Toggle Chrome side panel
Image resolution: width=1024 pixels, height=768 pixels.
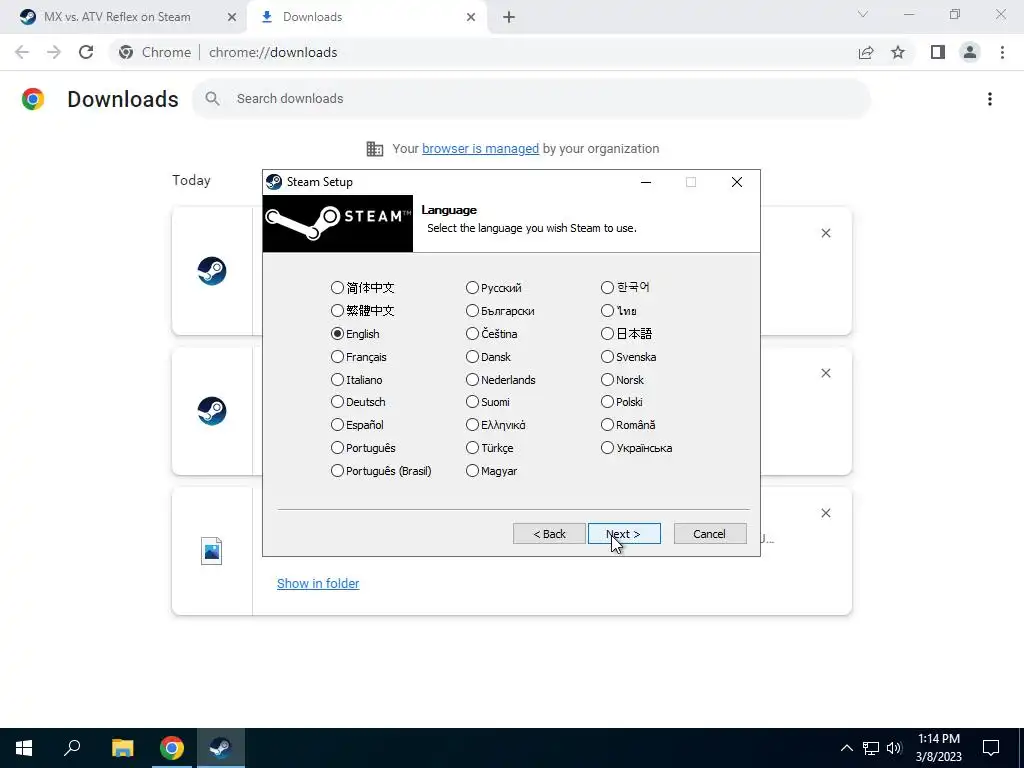click(938, 52)
